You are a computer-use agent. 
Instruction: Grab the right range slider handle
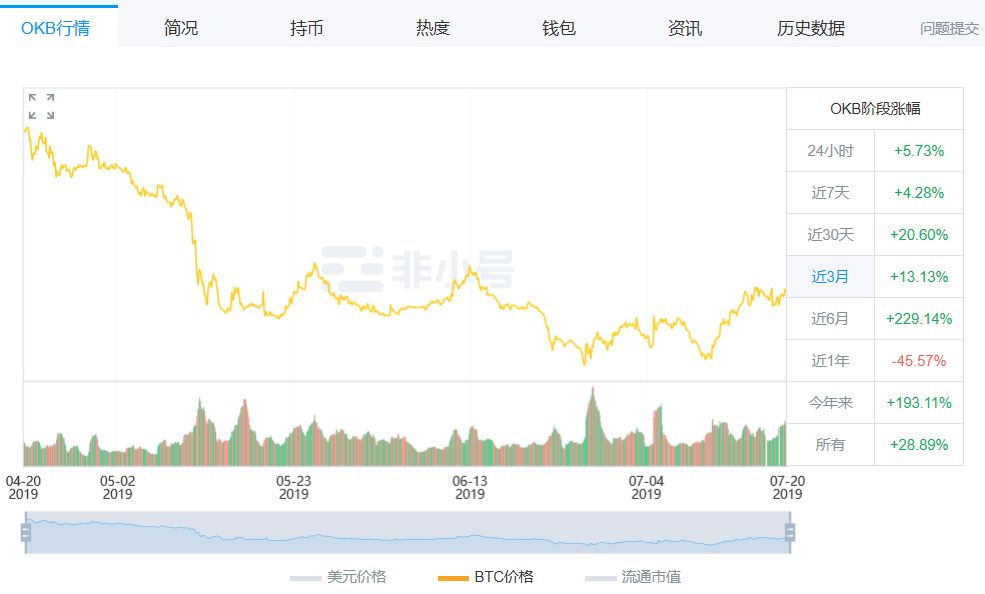[790, 532]
